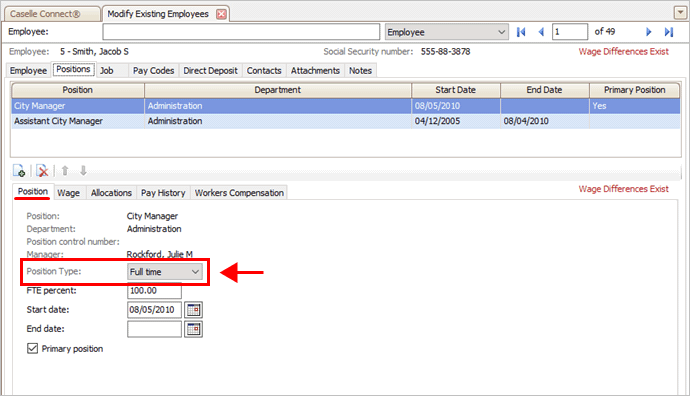690x396 pixels.
Task: Sort by the Primary Position column header
Action: pos(635,90)
